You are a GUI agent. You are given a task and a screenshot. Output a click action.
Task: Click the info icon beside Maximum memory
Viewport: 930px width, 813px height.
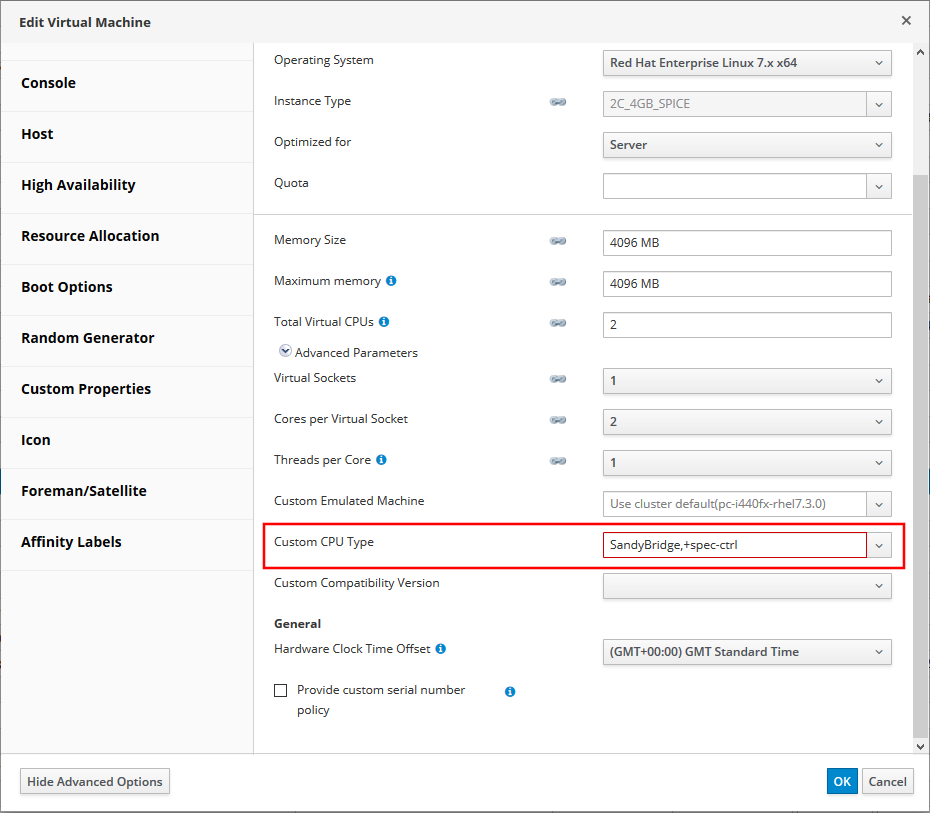pos(391,281)
